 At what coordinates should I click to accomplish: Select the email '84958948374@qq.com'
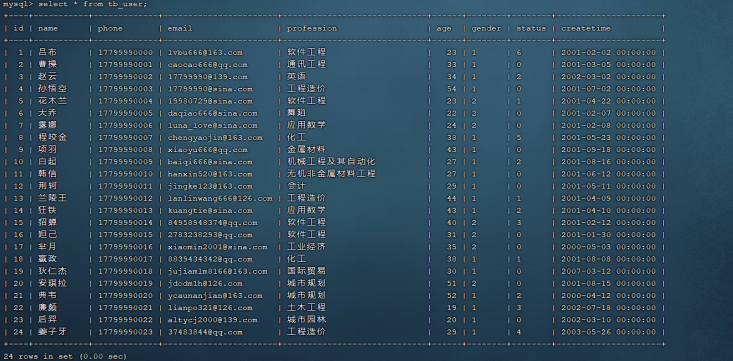[x=213, y=223]
